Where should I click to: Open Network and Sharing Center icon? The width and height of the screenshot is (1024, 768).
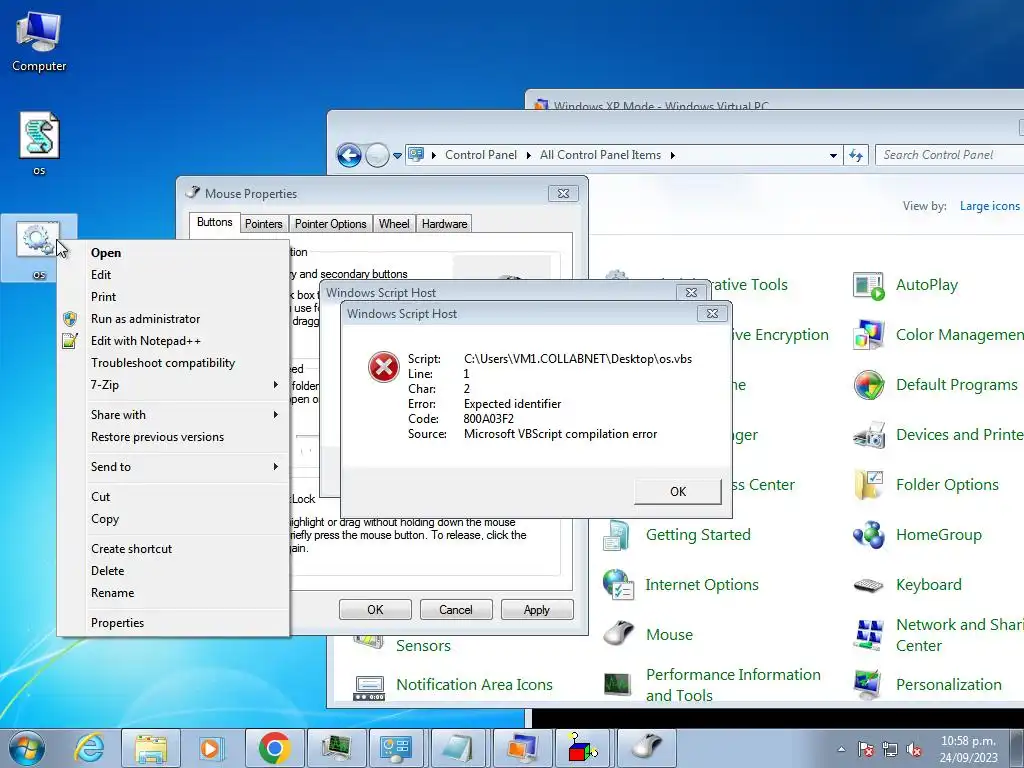pos(869,635)
